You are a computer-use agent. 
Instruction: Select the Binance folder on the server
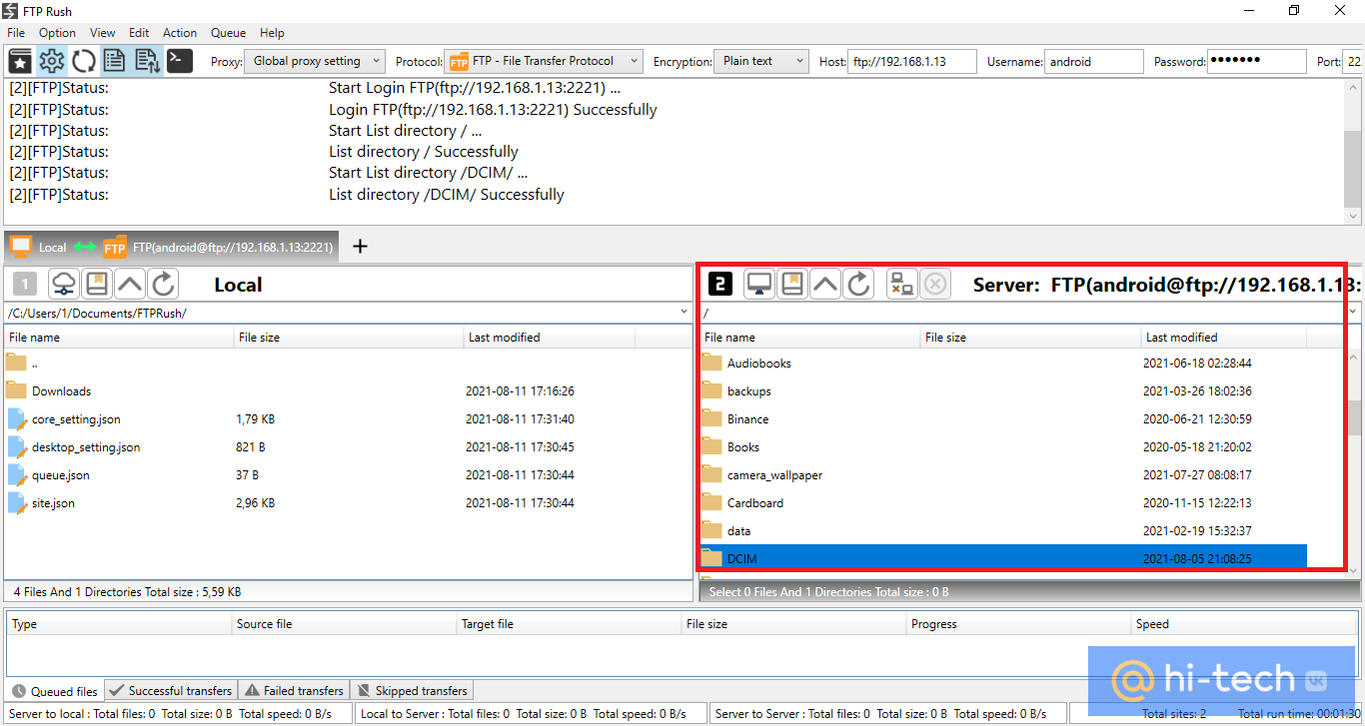(x=748, y=419)
